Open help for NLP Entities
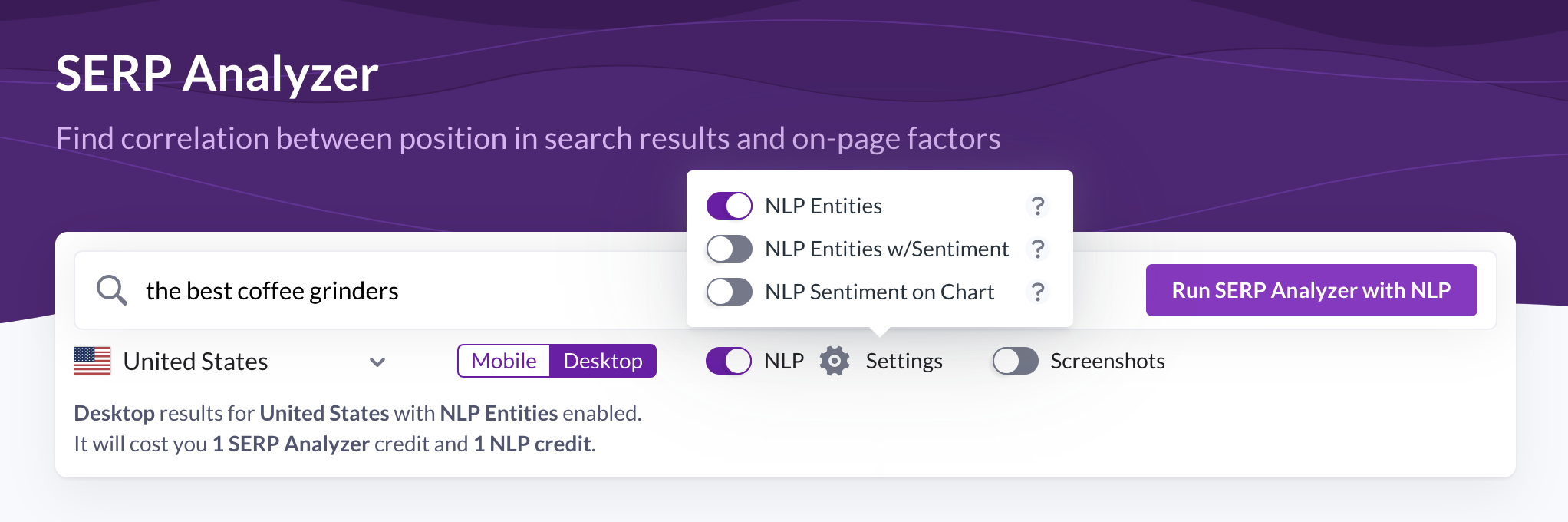Screen dimensions: 1568x522 [x=1038, y=206]
